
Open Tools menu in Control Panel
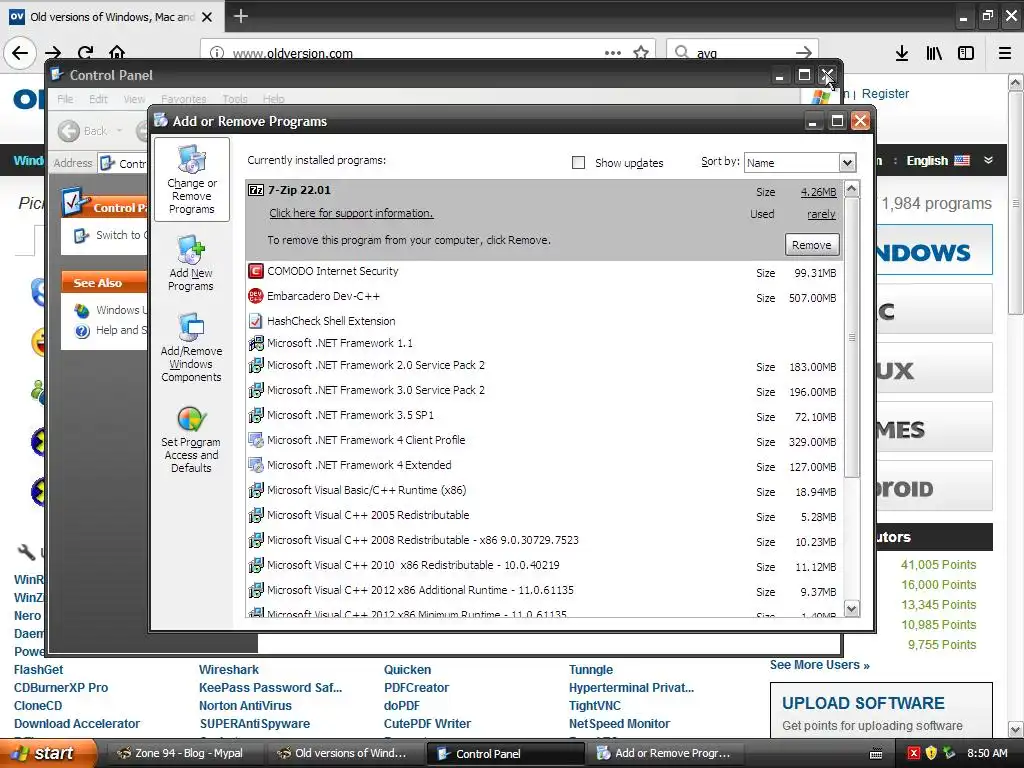234,99
